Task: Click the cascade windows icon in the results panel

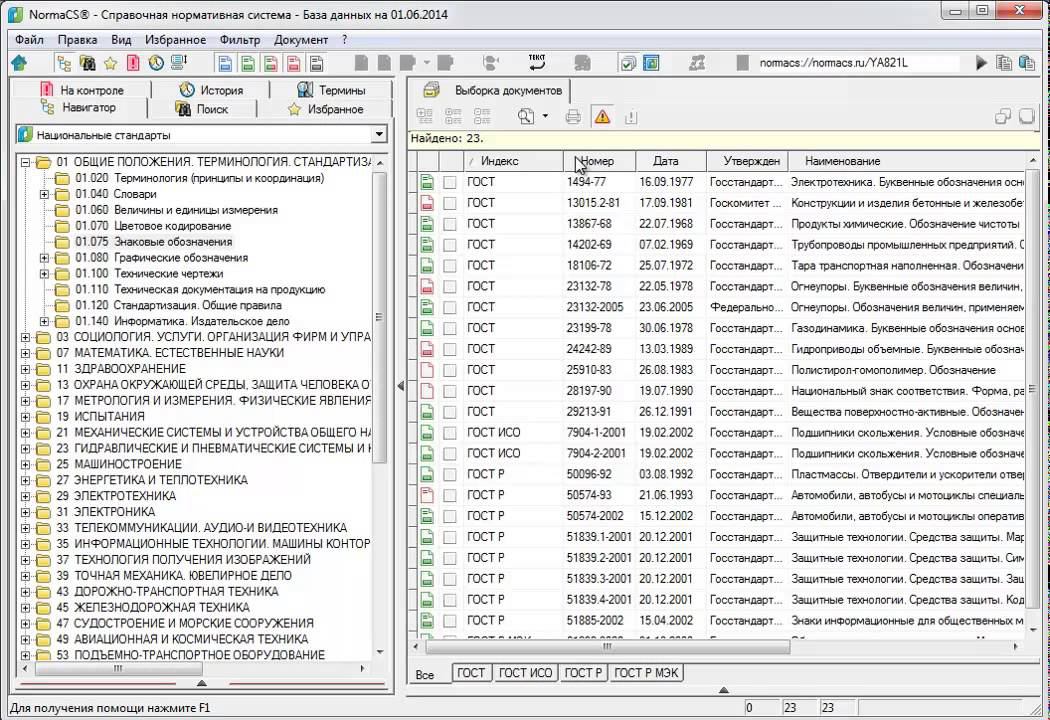Action: (x=1002, y=117)
